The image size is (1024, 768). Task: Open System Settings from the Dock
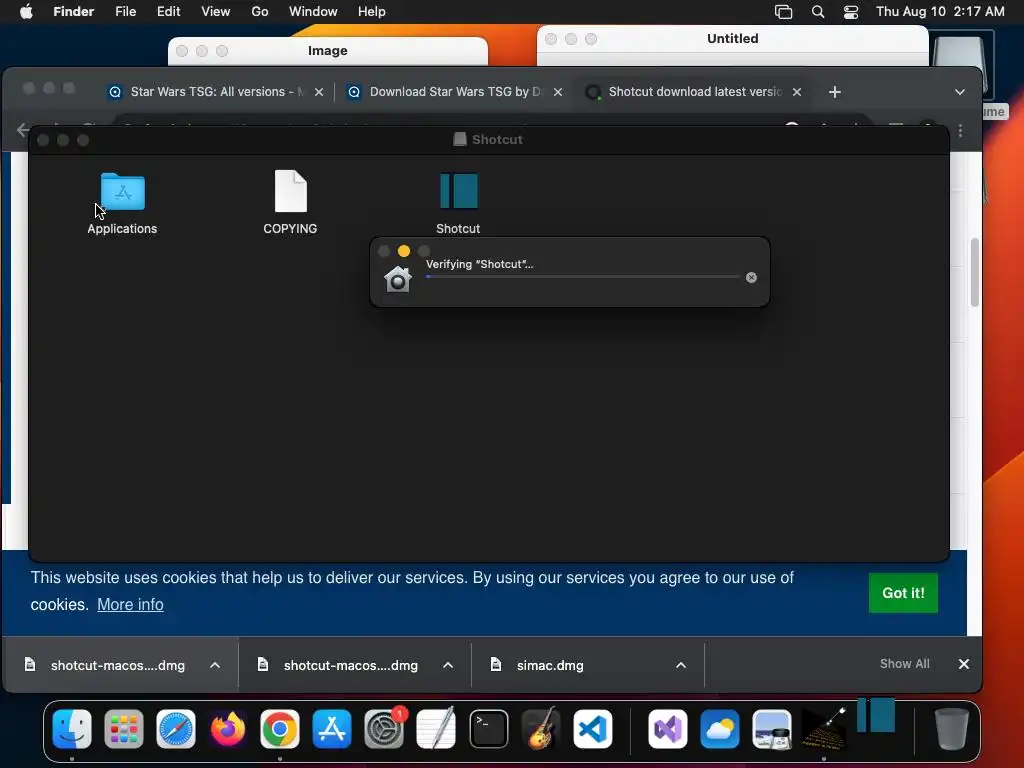click(x=384, y=728)
